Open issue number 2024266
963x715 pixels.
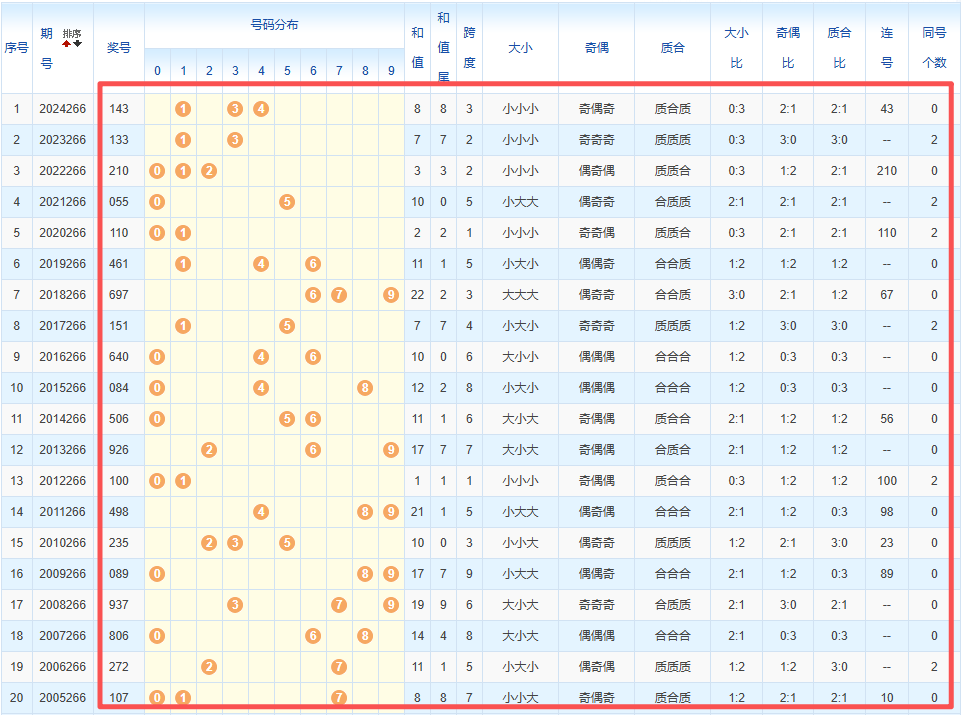(63, 109)
